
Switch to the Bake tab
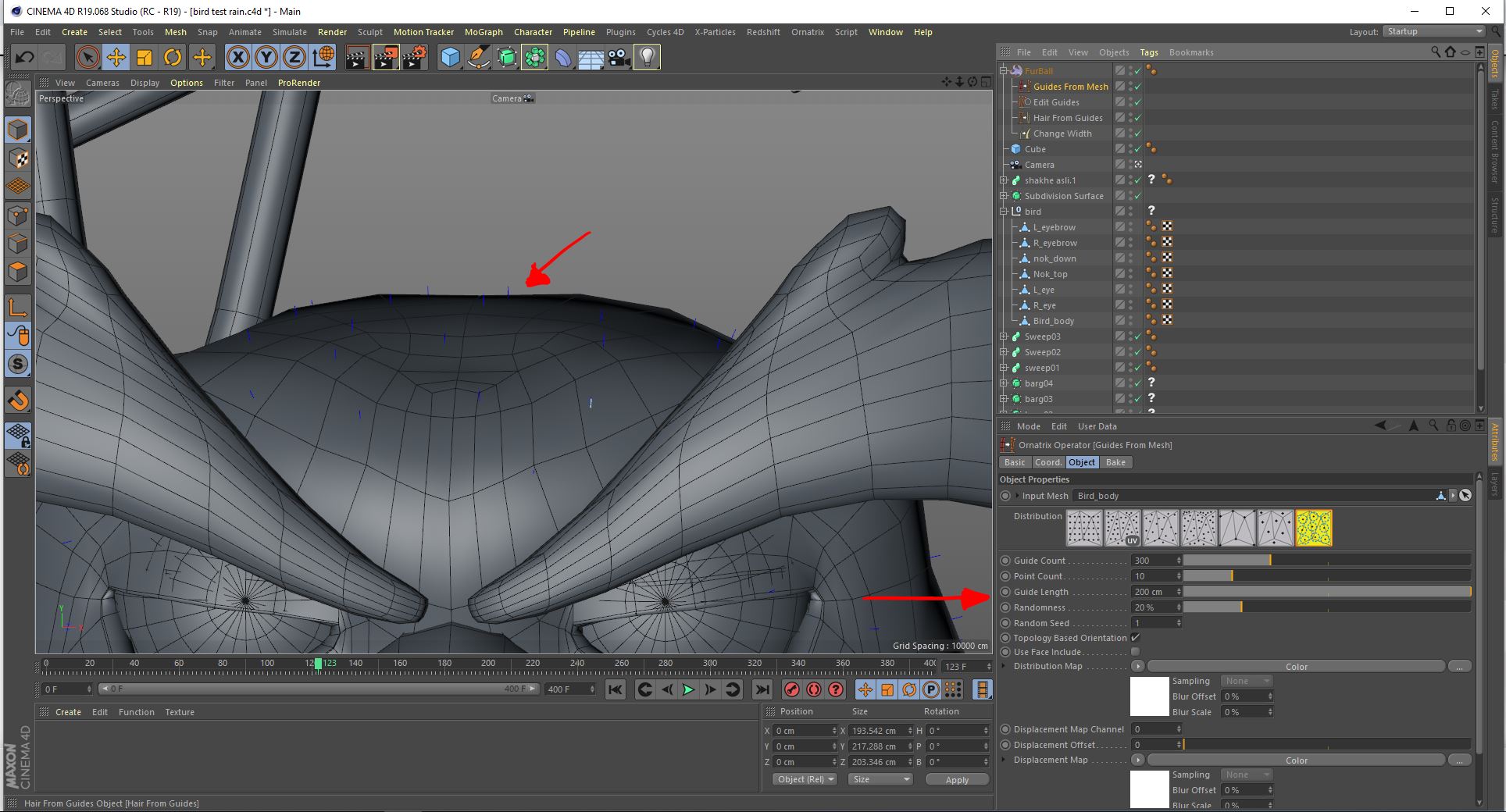coord(1115,462)
